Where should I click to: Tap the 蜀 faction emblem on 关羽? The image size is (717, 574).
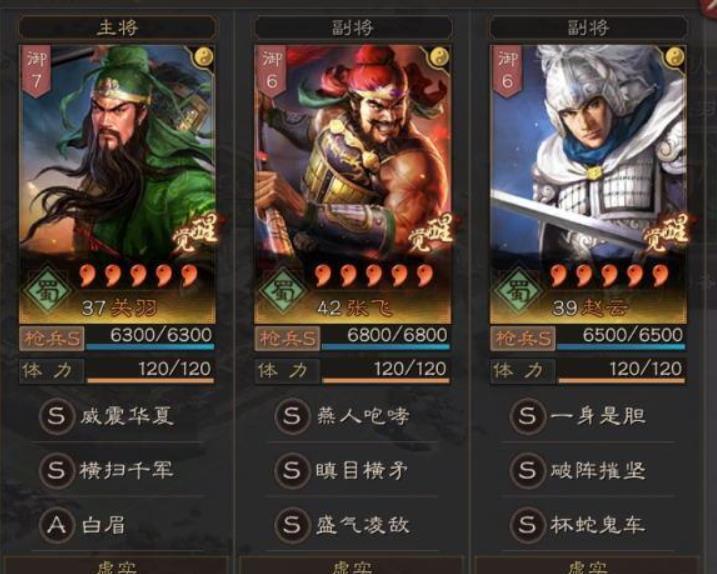[x=47, y=291]
